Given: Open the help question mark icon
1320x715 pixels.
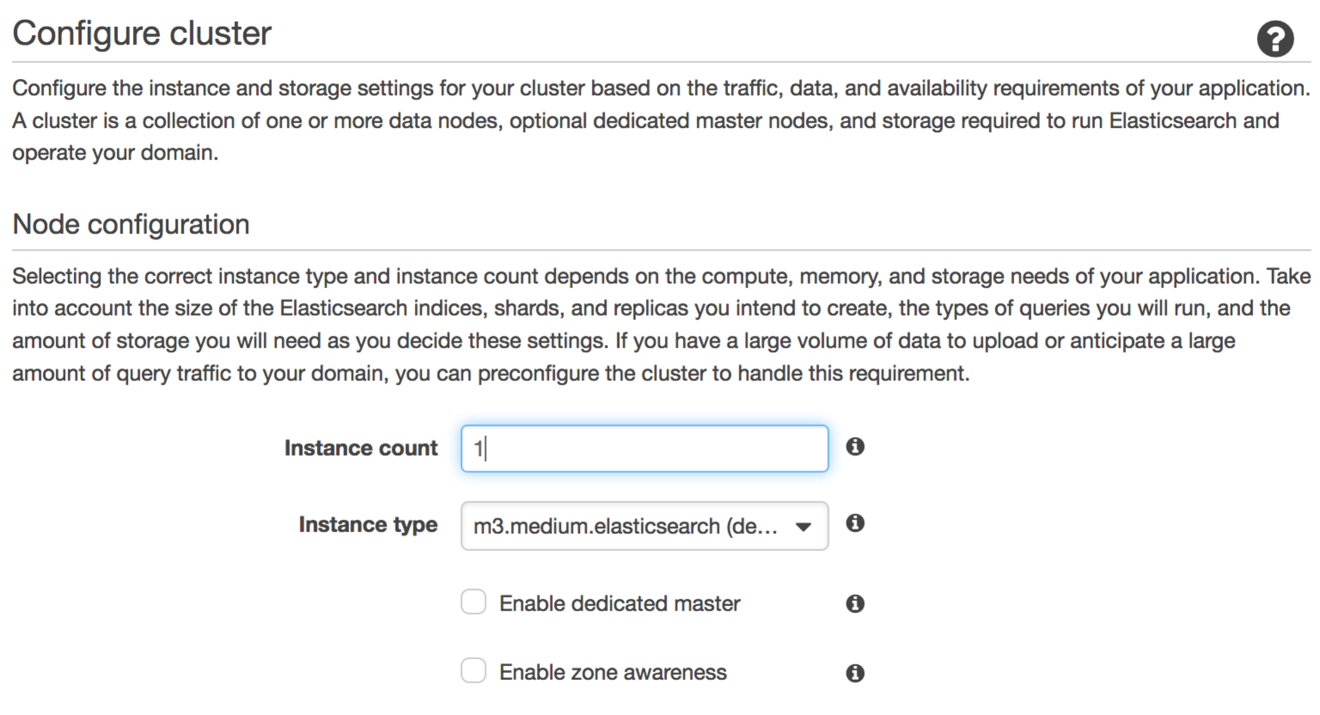Looking at the screenshot, I should 1274,40.
